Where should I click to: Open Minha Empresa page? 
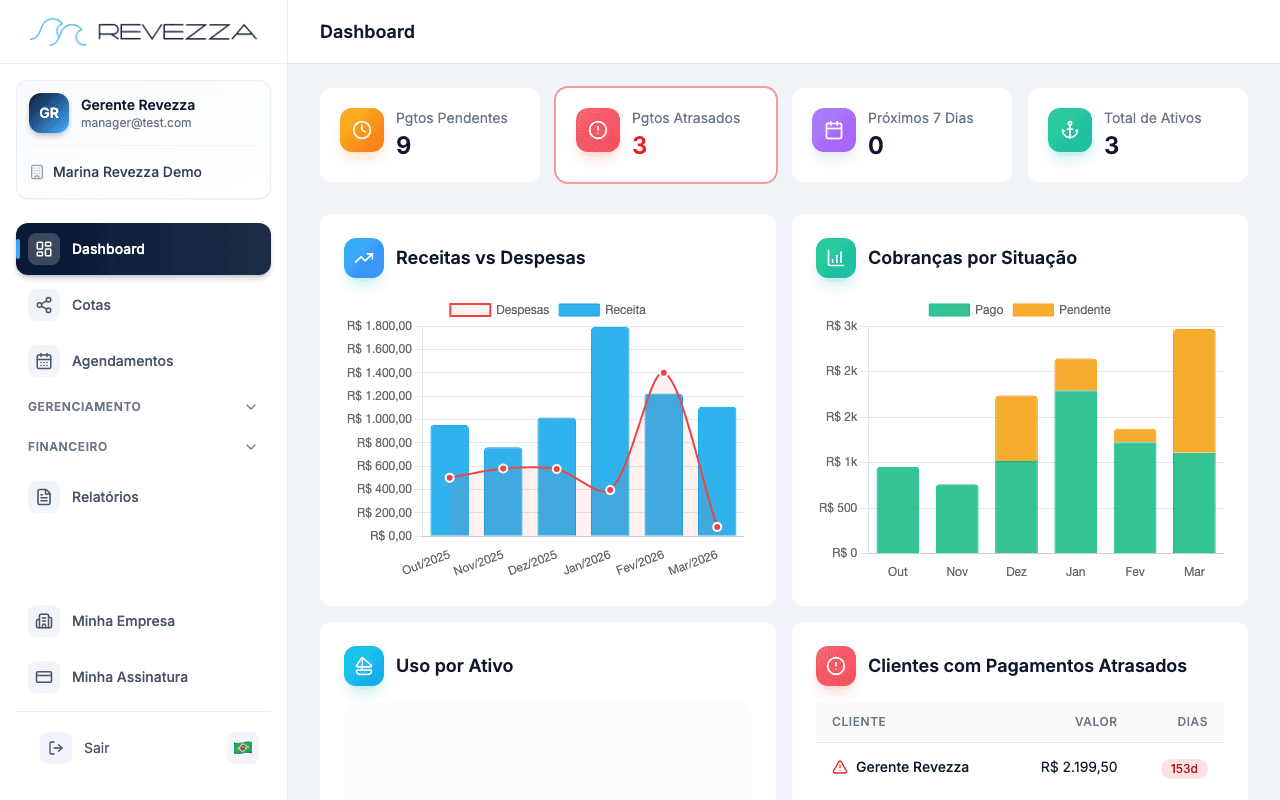[x=143, y=621]
